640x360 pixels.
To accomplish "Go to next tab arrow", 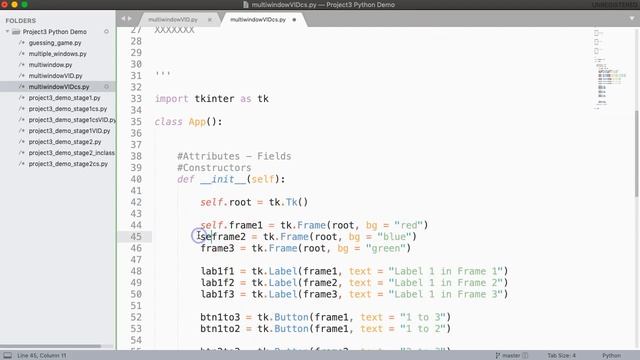I will [130, 19].
